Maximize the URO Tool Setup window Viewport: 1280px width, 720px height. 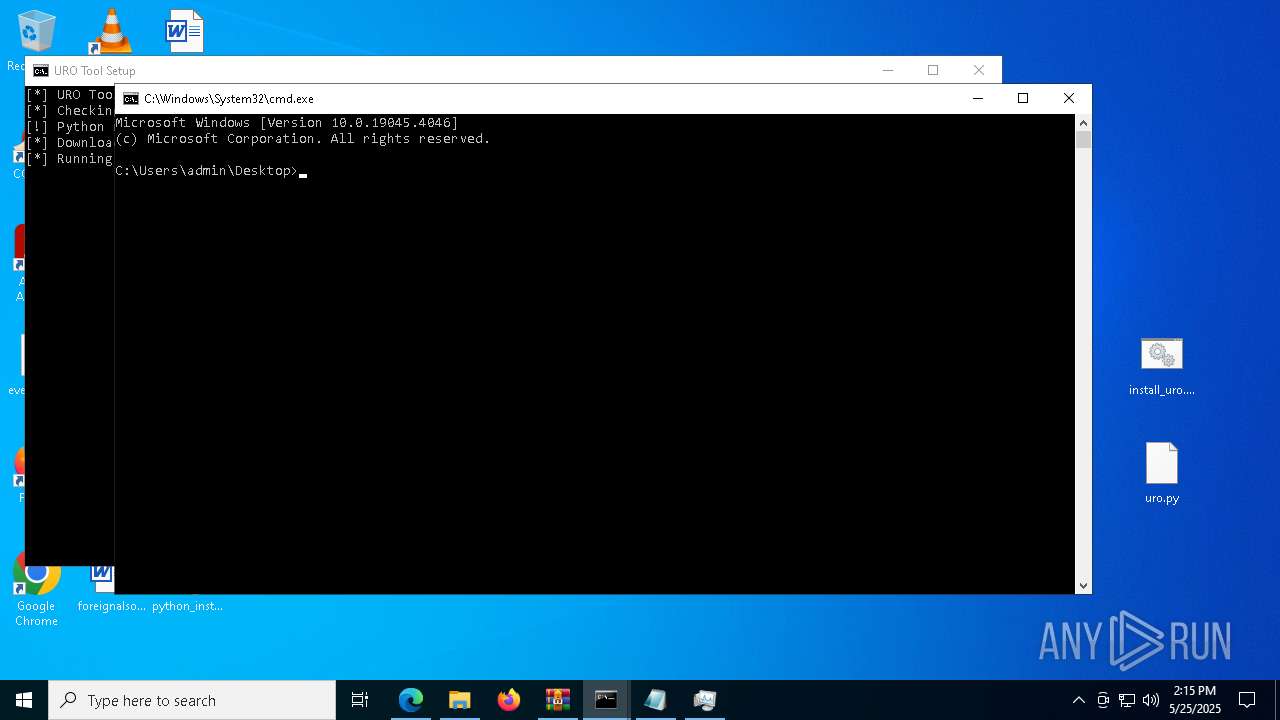tap(933, 70)
